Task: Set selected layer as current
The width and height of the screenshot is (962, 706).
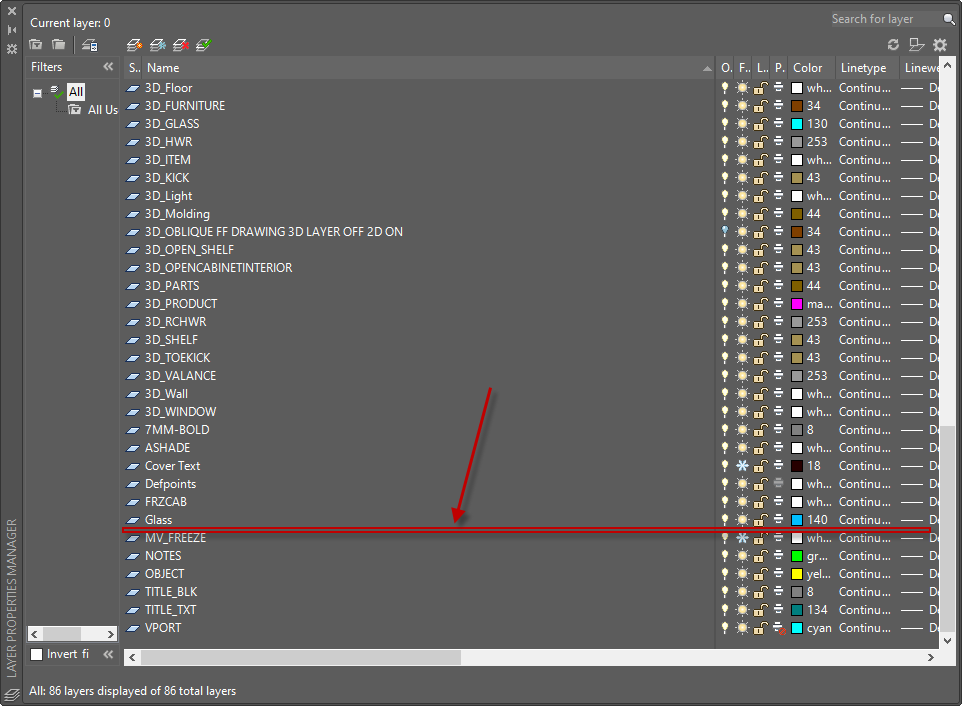Action: (203, 44)
